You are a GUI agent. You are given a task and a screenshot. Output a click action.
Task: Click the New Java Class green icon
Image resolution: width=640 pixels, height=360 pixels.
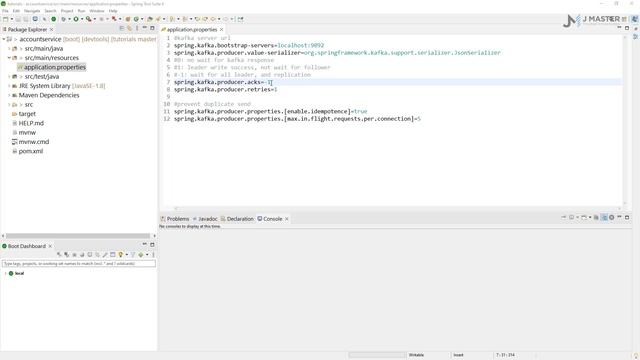point(136,19)
